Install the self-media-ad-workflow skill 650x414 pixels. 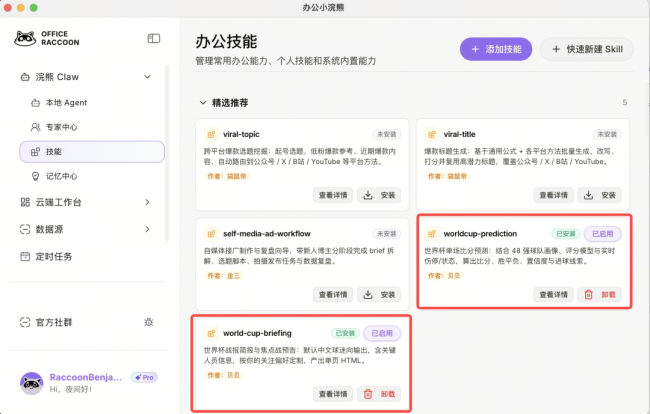379,295
